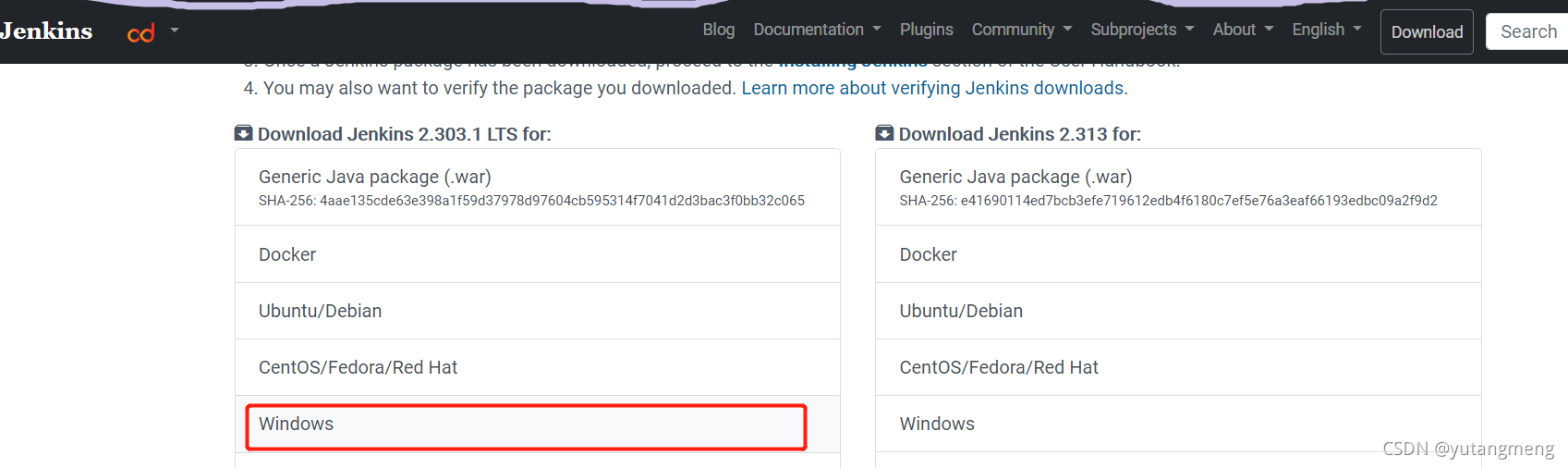The image size is (1568, 468).
Task: Expand the Community menu
Action: click(1022, 30)
